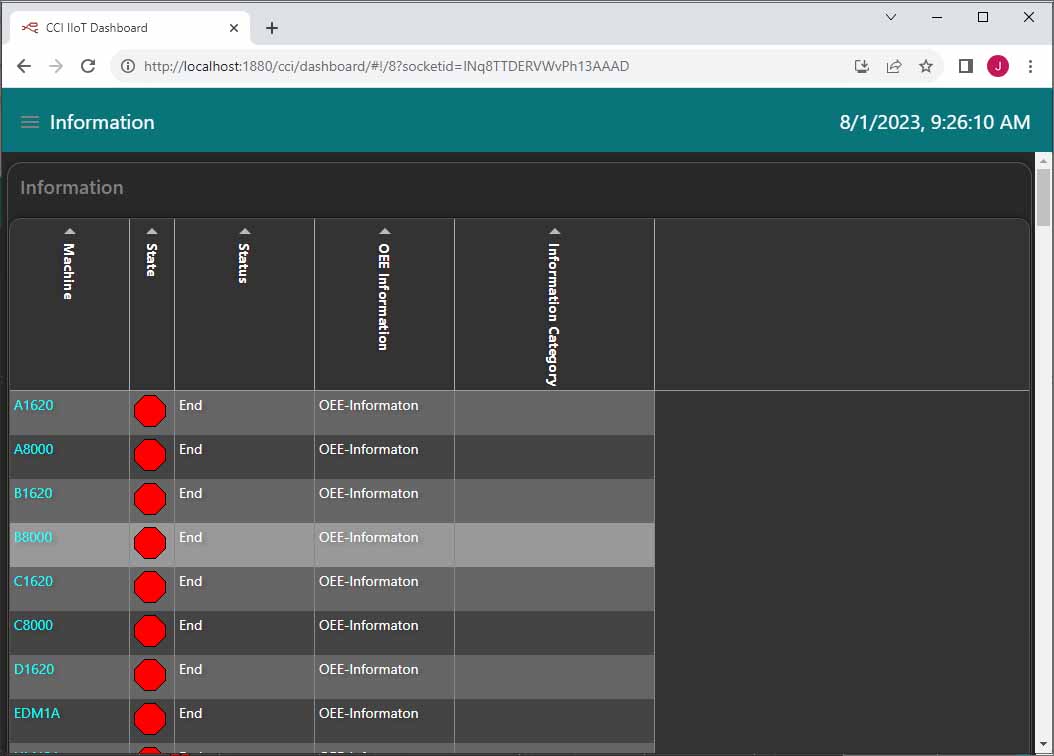Open the tab search dropdown
This screenshot has height=756, width=1054.
tap(891, 17)
